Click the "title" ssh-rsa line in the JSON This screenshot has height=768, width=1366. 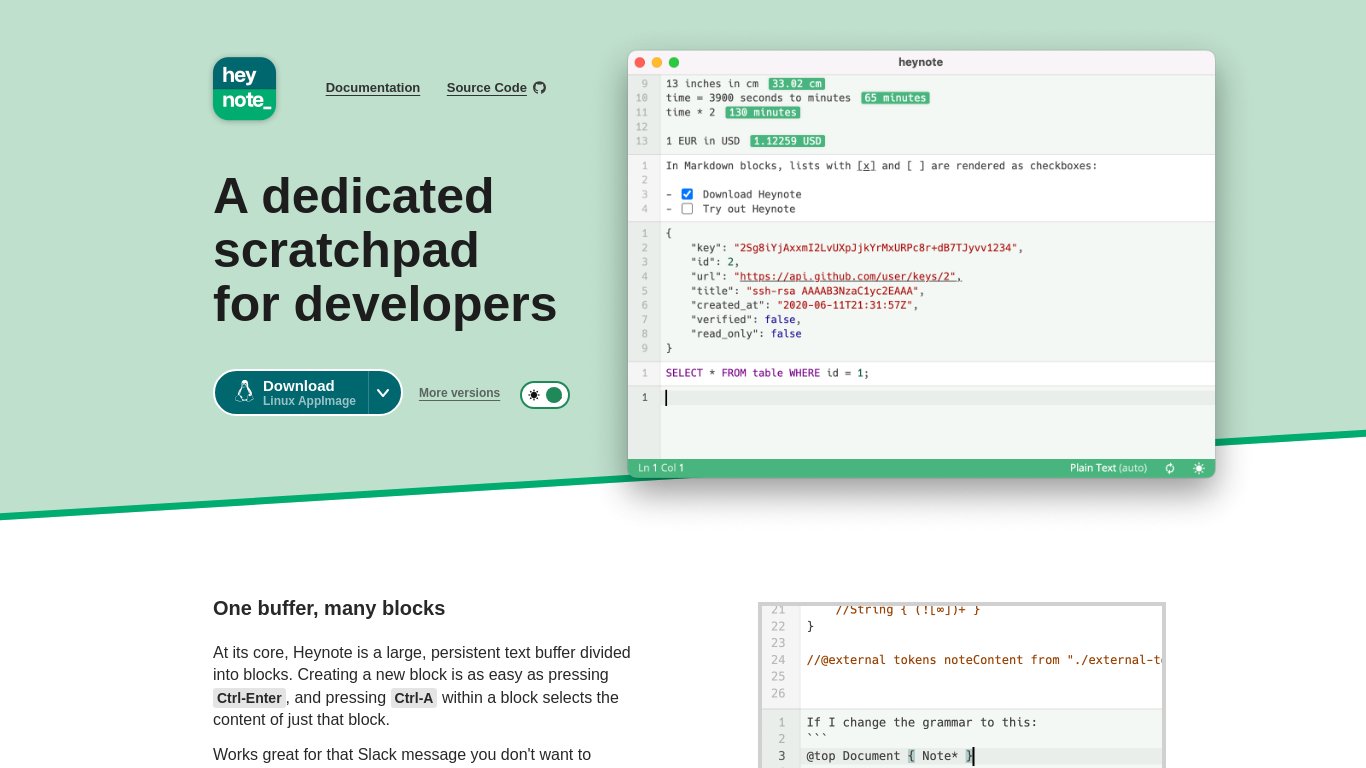click(x=807, y=291)
